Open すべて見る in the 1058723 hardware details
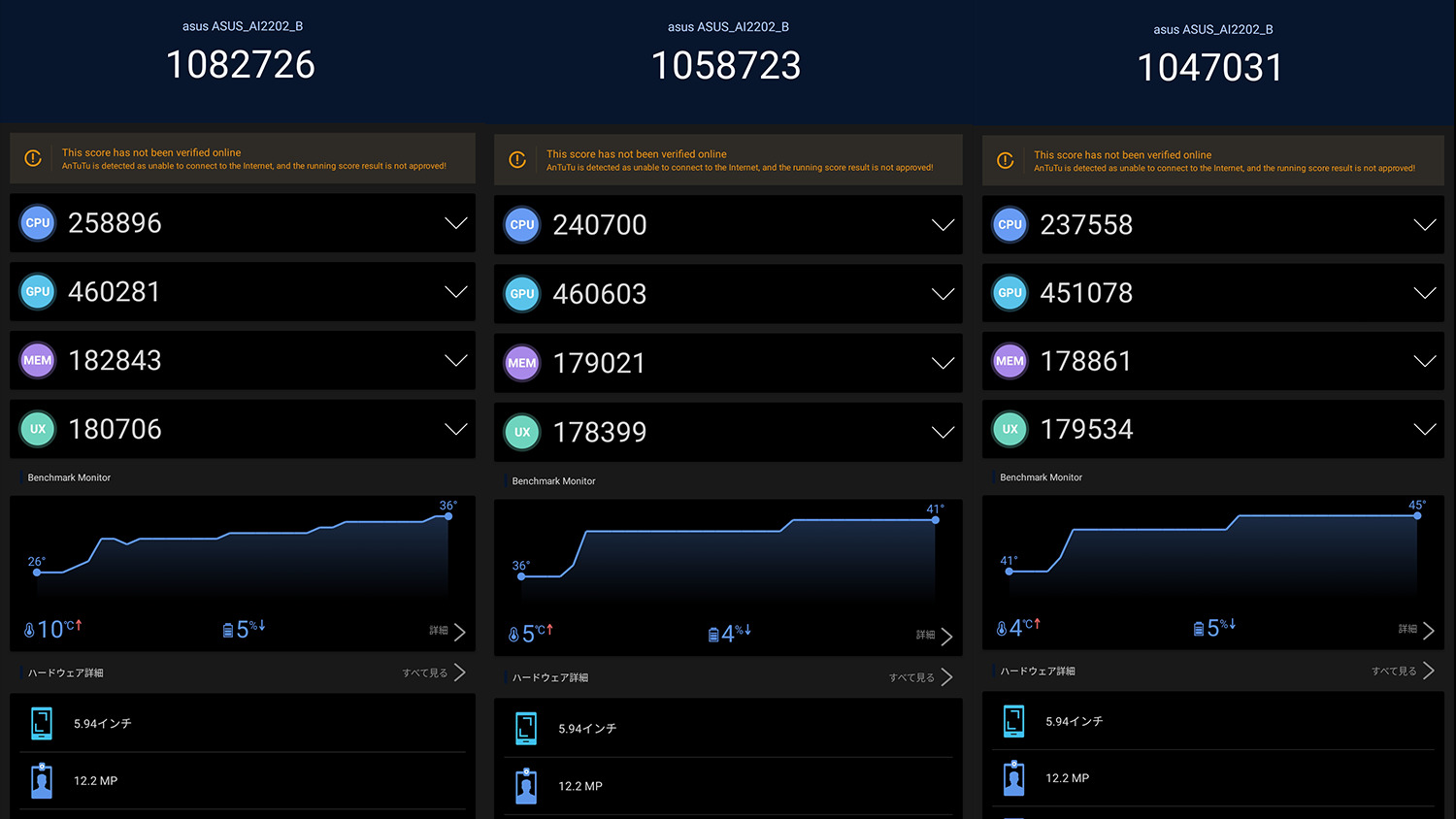The height and width of the screenshot is (819, 1456). click(920, 677)
